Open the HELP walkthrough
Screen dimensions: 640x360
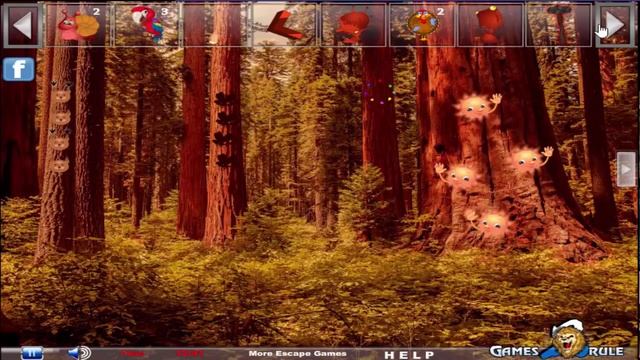coord(409,355)
